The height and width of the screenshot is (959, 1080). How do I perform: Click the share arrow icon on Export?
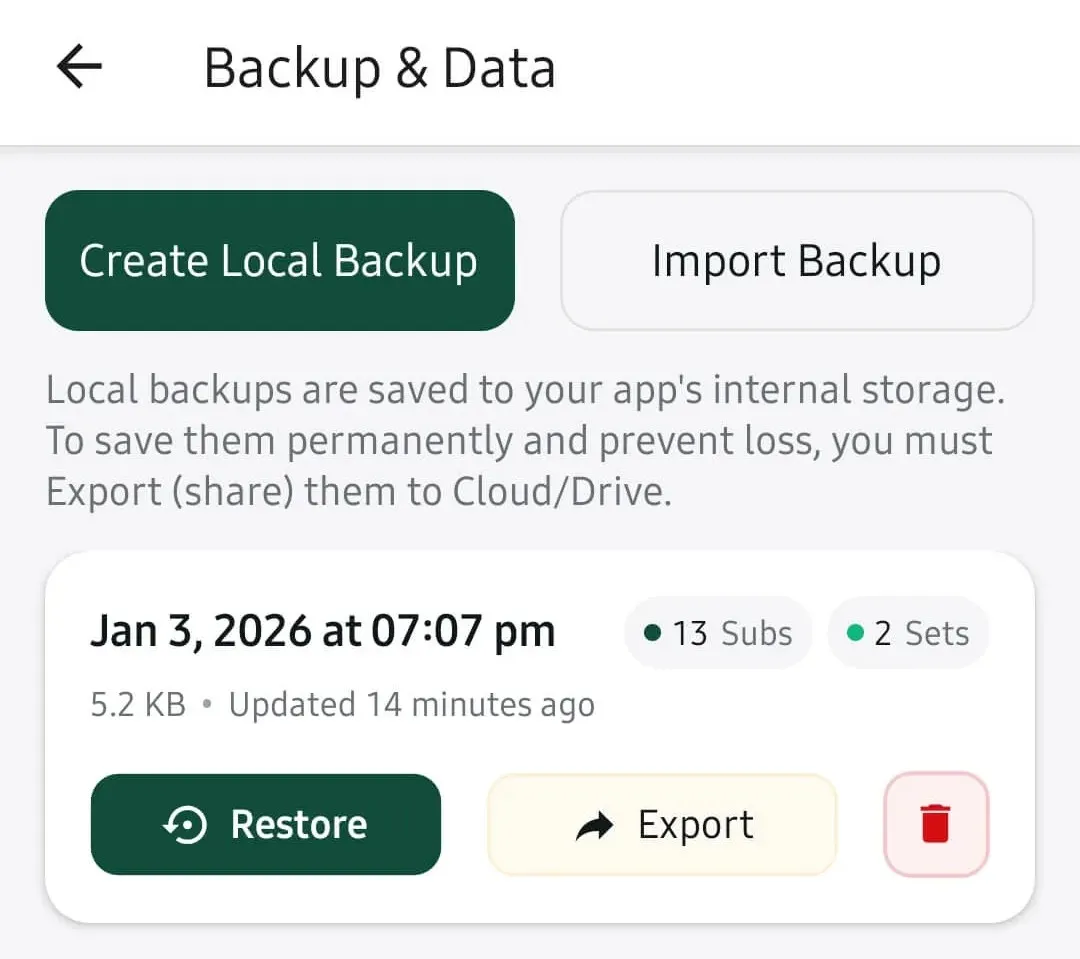click(595, 826)
